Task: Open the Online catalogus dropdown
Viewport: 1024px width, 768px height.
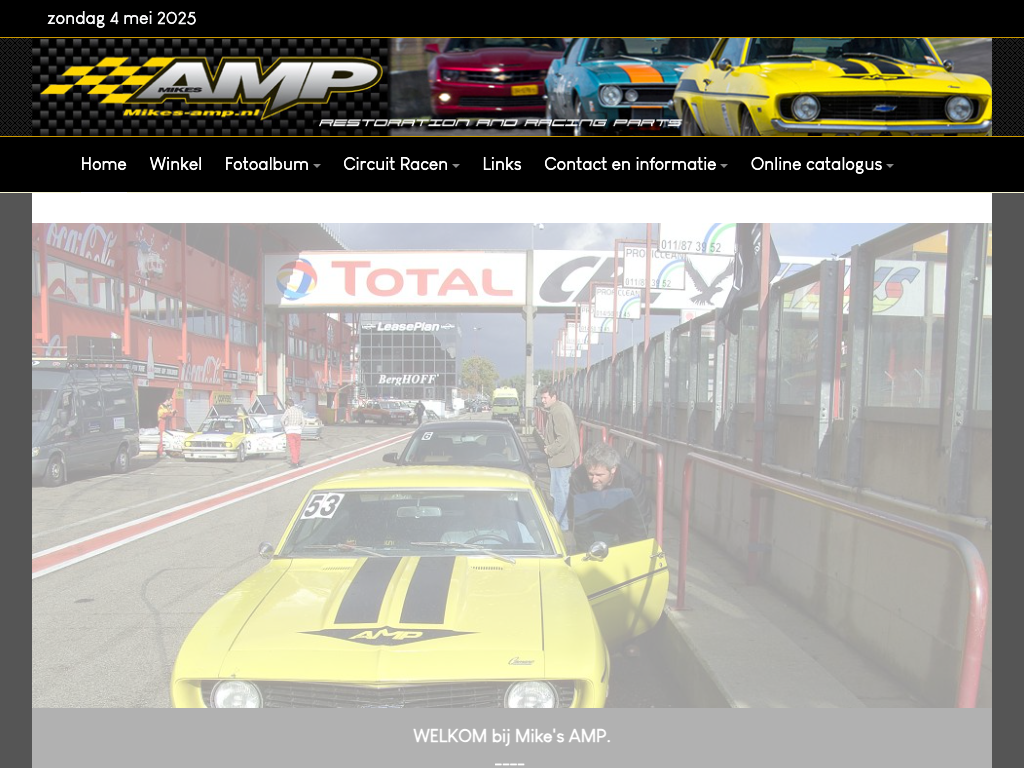Action: 821,164
